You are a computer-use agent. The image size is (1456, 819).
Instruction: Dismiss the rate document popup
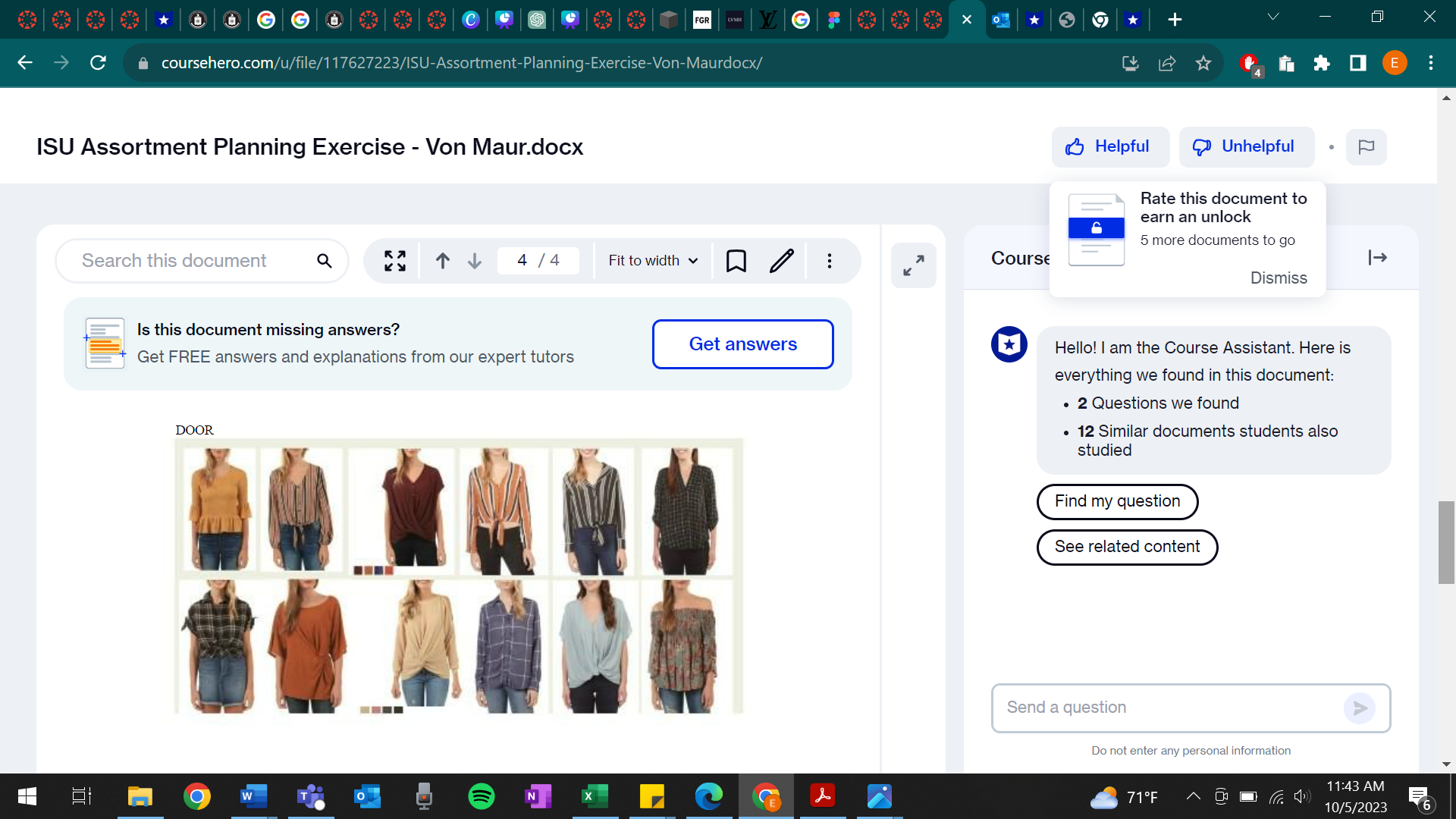coord(1278,278)
